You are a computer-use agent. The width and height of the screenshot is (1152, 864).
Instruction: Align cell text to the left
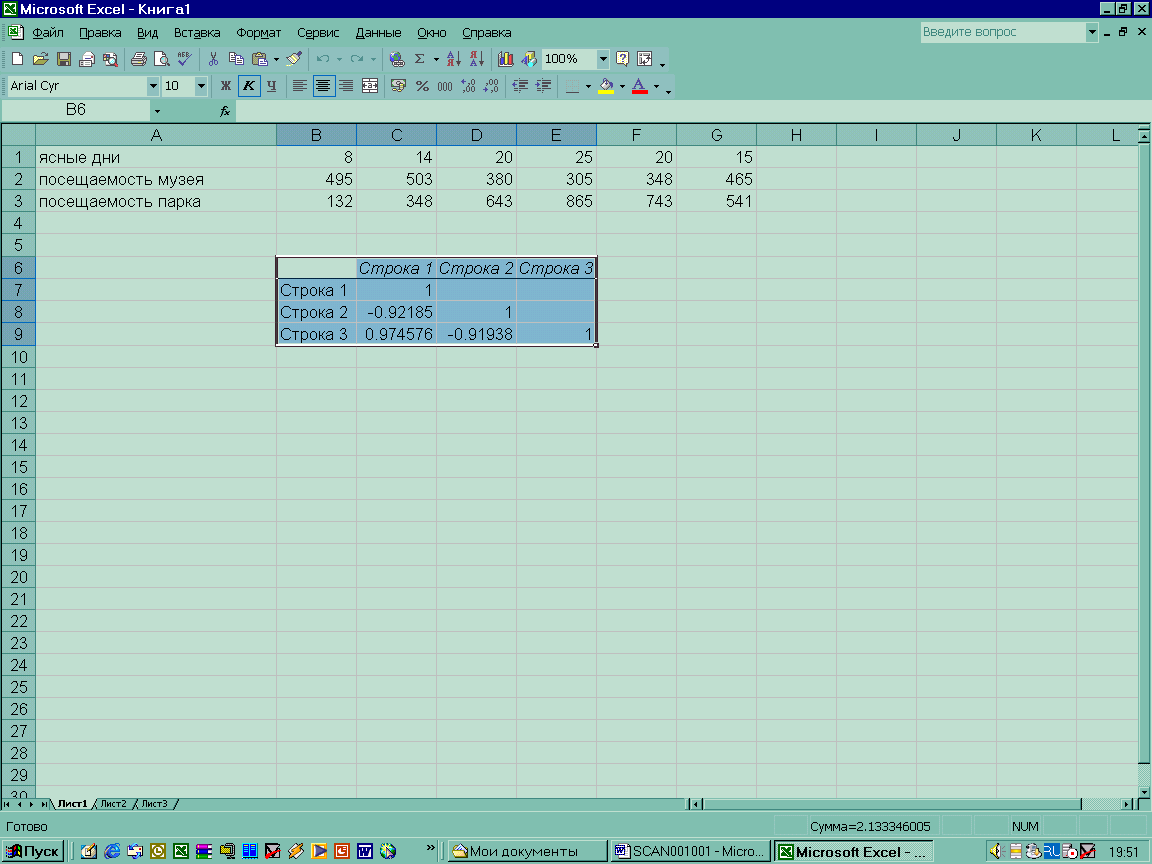pos(300,86)
